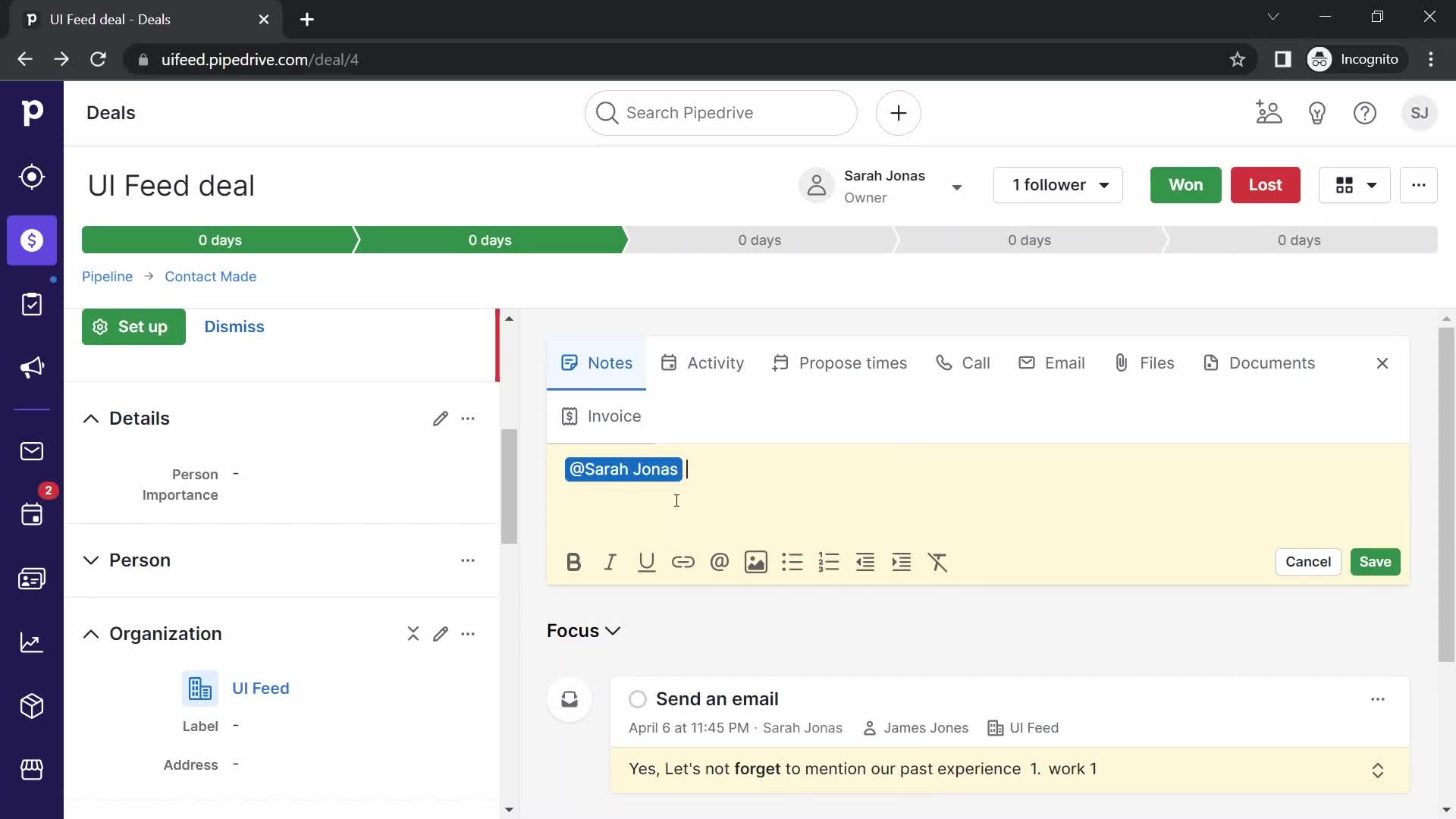The height and width of the screenshot is (819, 1456).
Task: Expand the Focus section chevron
Action: click(x=614, y=631)
